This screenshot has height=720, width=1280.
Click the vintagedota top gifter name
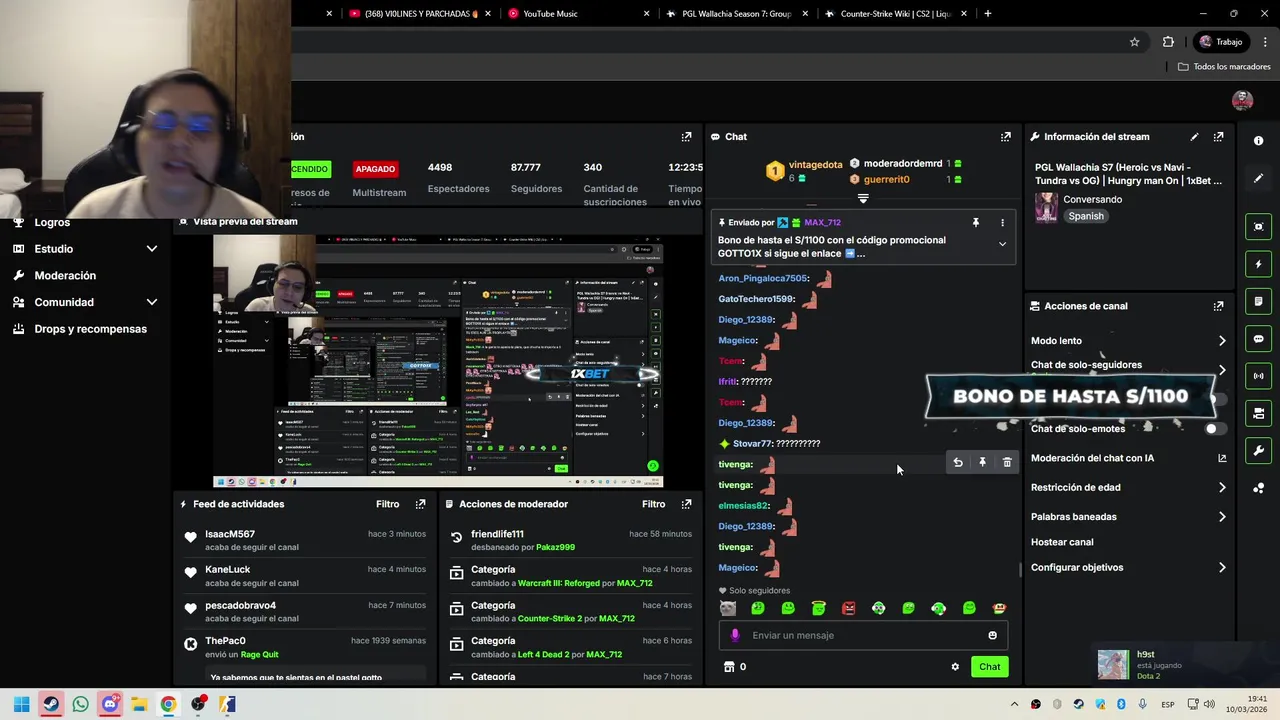[x=815, y=164]
